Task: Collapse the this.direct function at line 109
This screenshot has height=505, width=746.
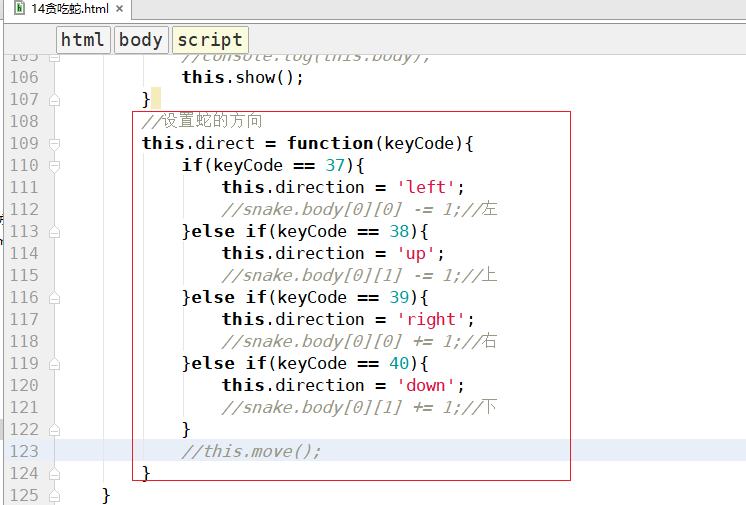Action: click(54, 143)
